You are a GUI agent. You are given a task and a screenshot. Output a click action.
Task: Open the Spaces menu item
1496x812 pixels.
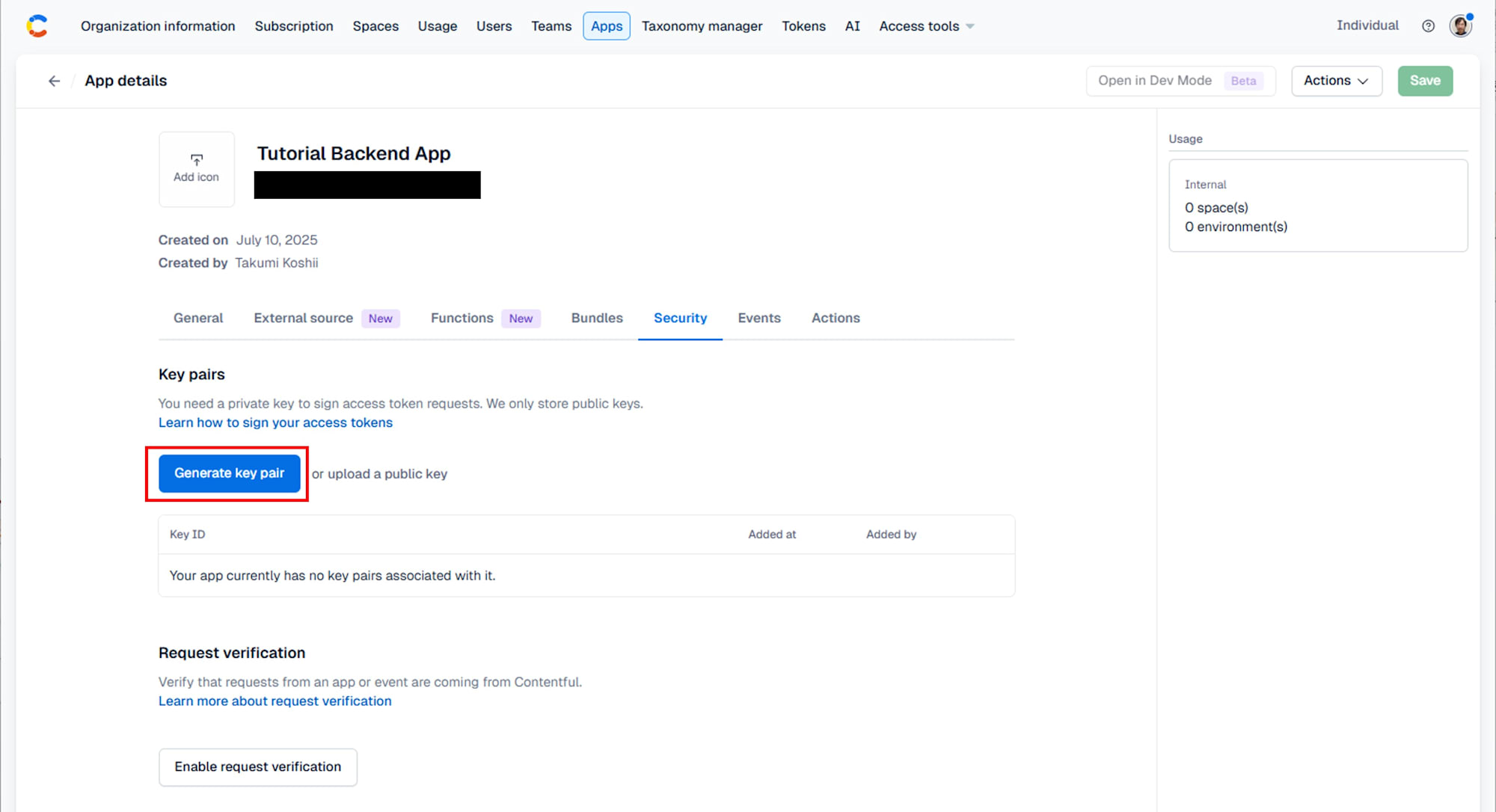pyautogui.click(x=375, y=26)
